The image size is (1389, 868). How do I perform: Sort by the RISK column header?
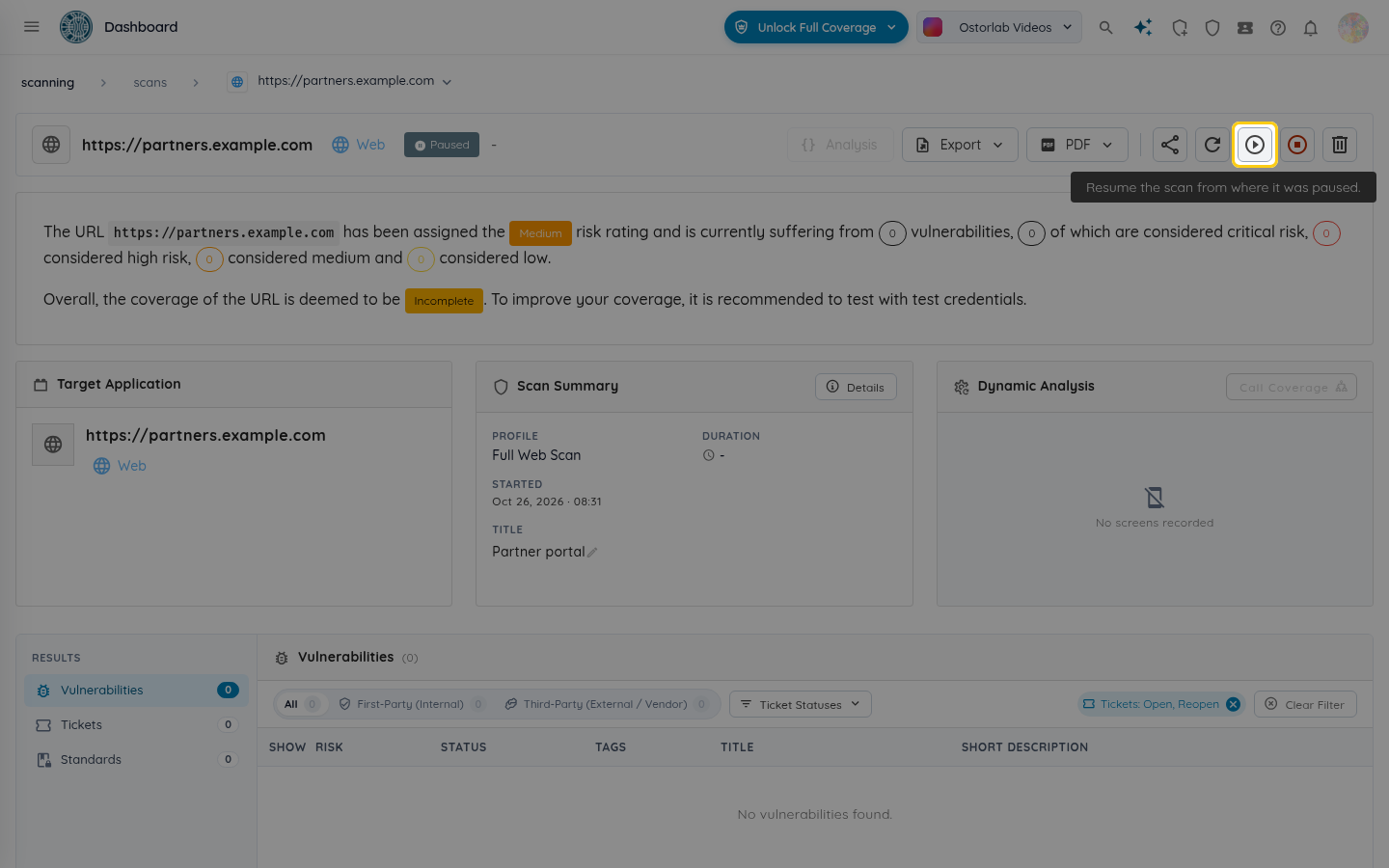click(x=329, y=747)
